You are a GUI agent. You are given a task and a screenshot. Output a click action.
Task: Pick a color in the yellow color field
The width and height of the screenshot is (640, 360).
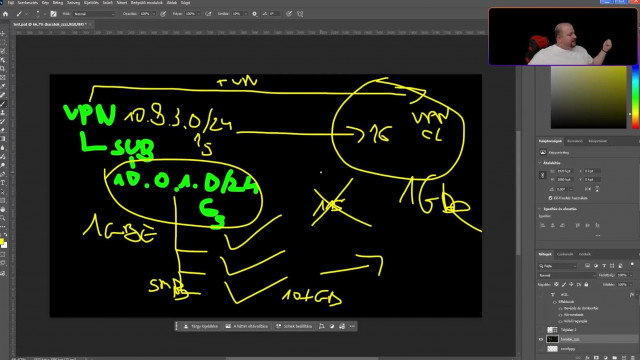click(x=588, y=98)
